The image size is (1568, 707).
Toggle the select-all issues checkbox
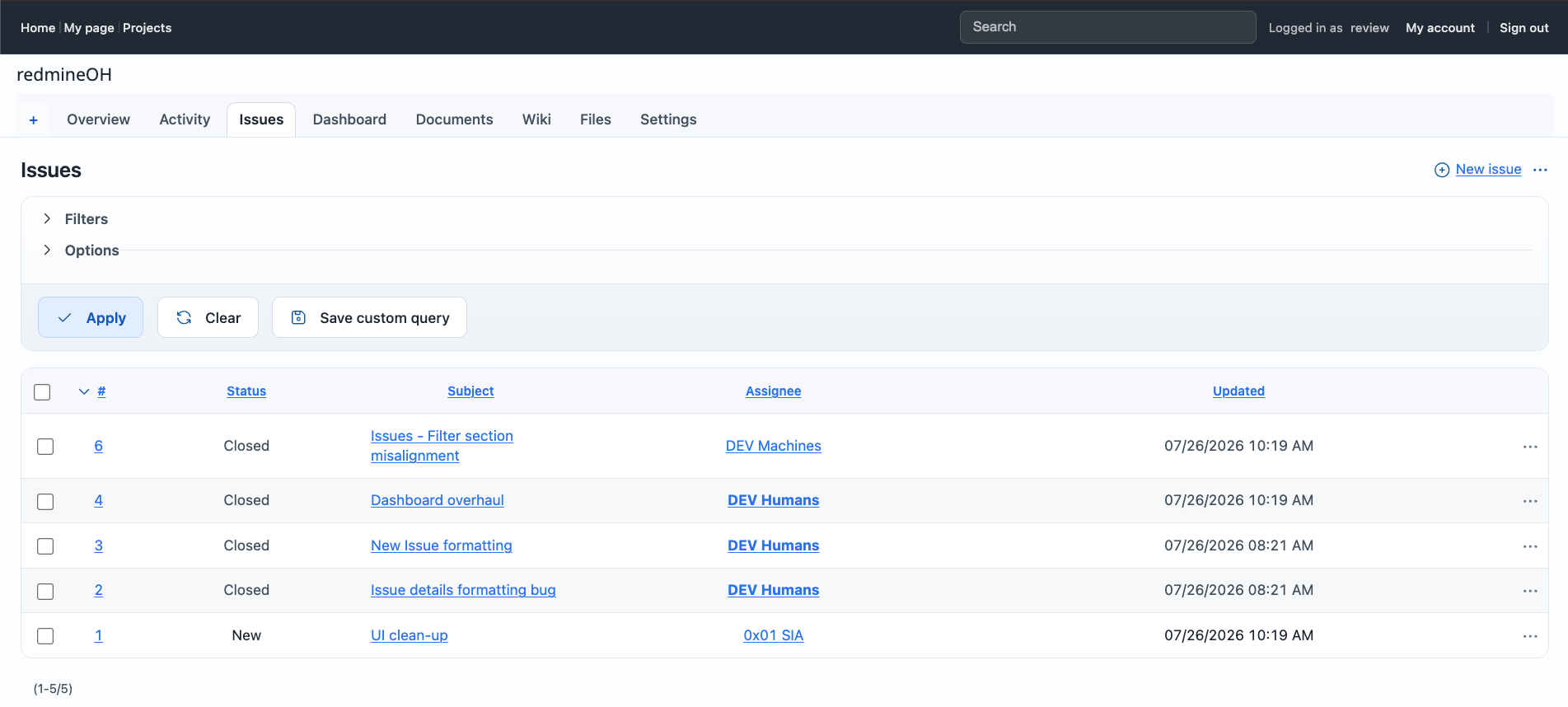coord(42,392)
